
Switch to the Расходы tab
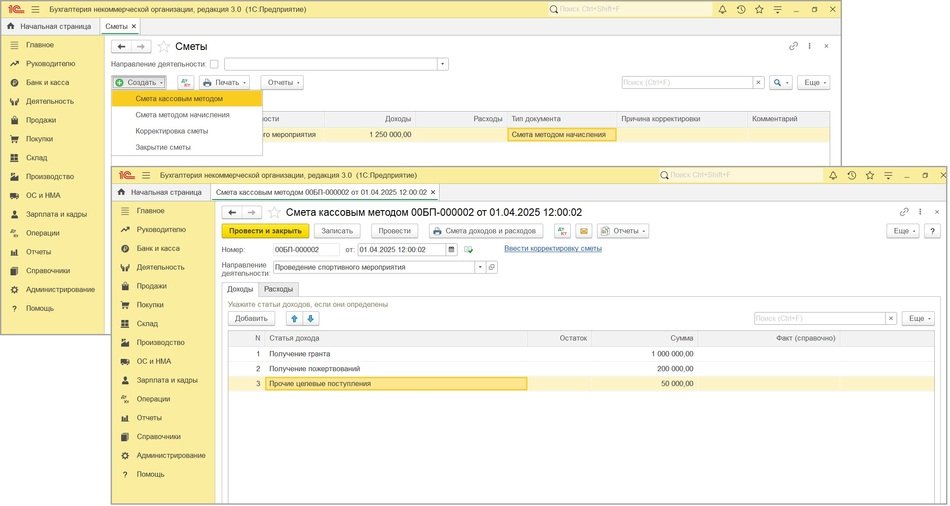tap(278, 289)
